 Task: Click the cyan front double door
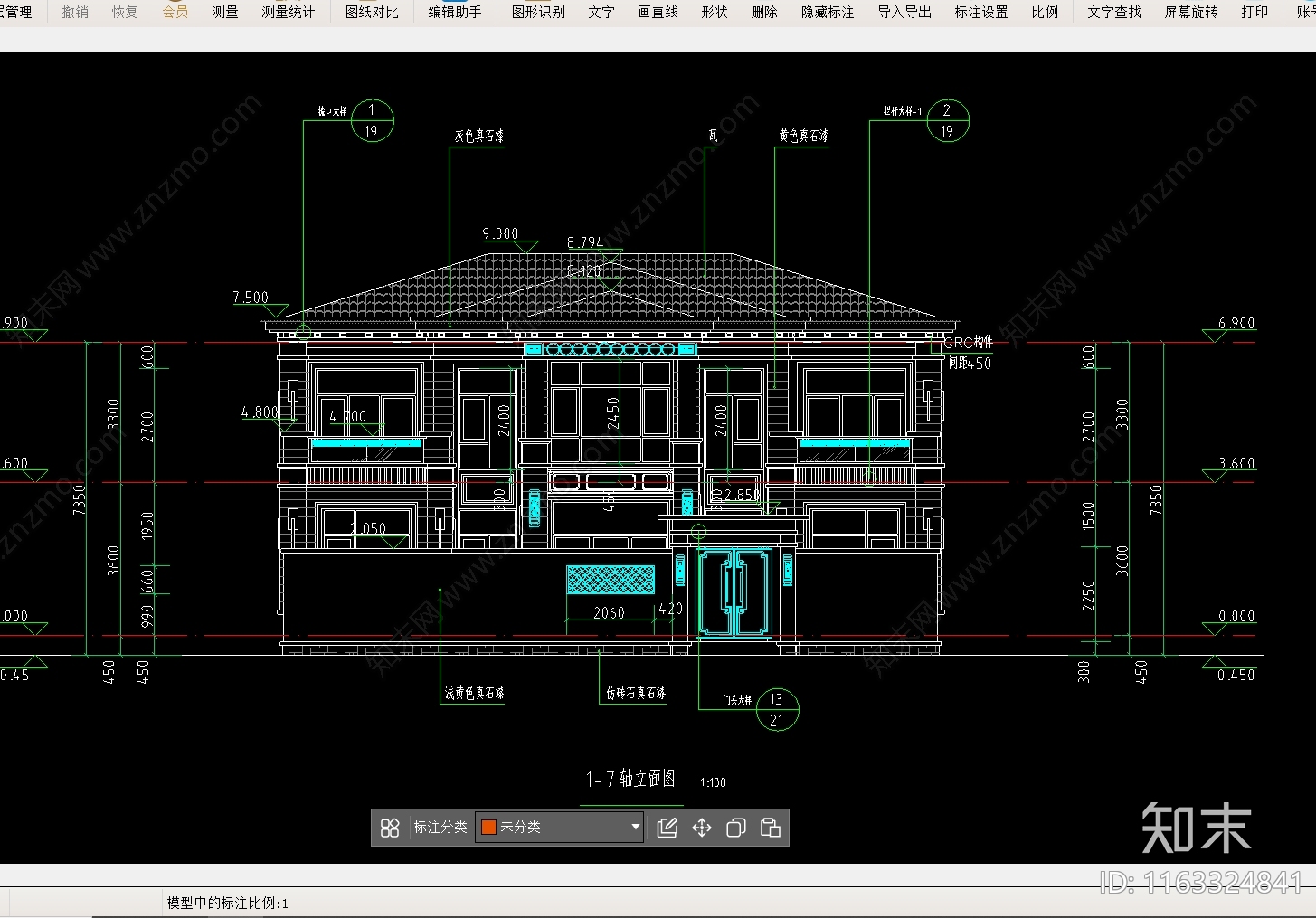pyautogui.click(x=734, y=591)
